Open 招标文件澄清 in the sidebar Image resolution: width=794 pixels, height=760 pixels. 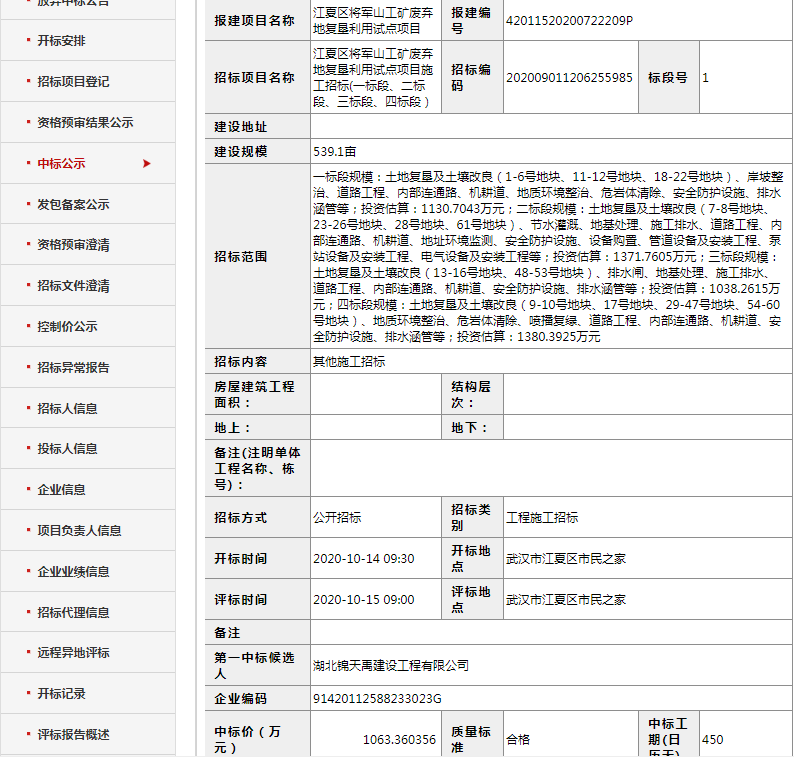73,286
